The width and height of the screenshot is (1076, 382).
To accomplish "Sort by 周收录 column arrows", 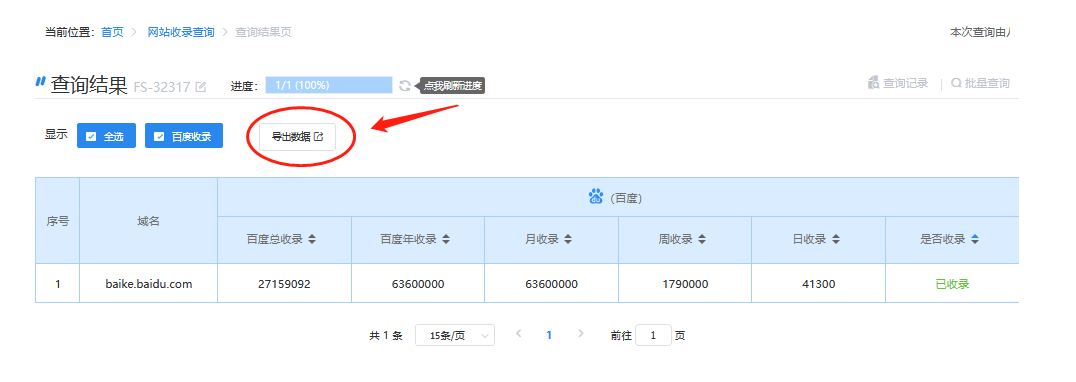I will 702,239.
